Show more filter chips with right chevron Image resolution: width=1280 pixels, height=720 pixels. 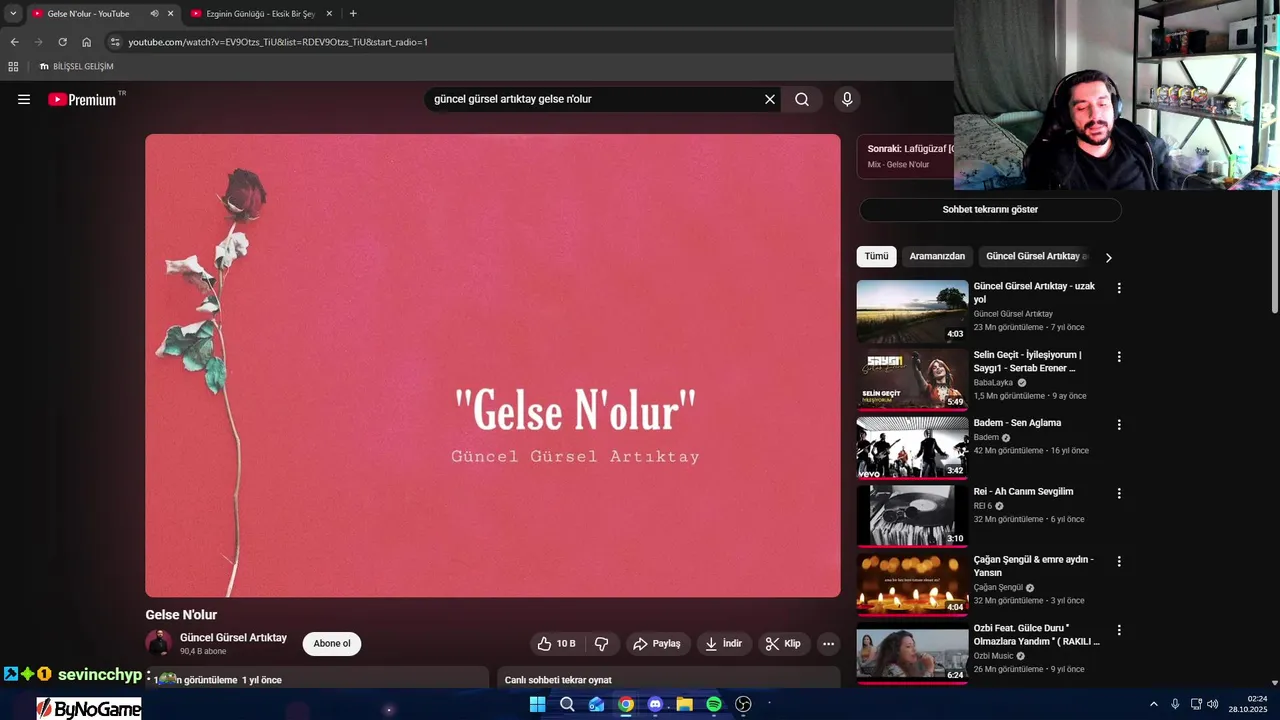(x=1108, y=257)
